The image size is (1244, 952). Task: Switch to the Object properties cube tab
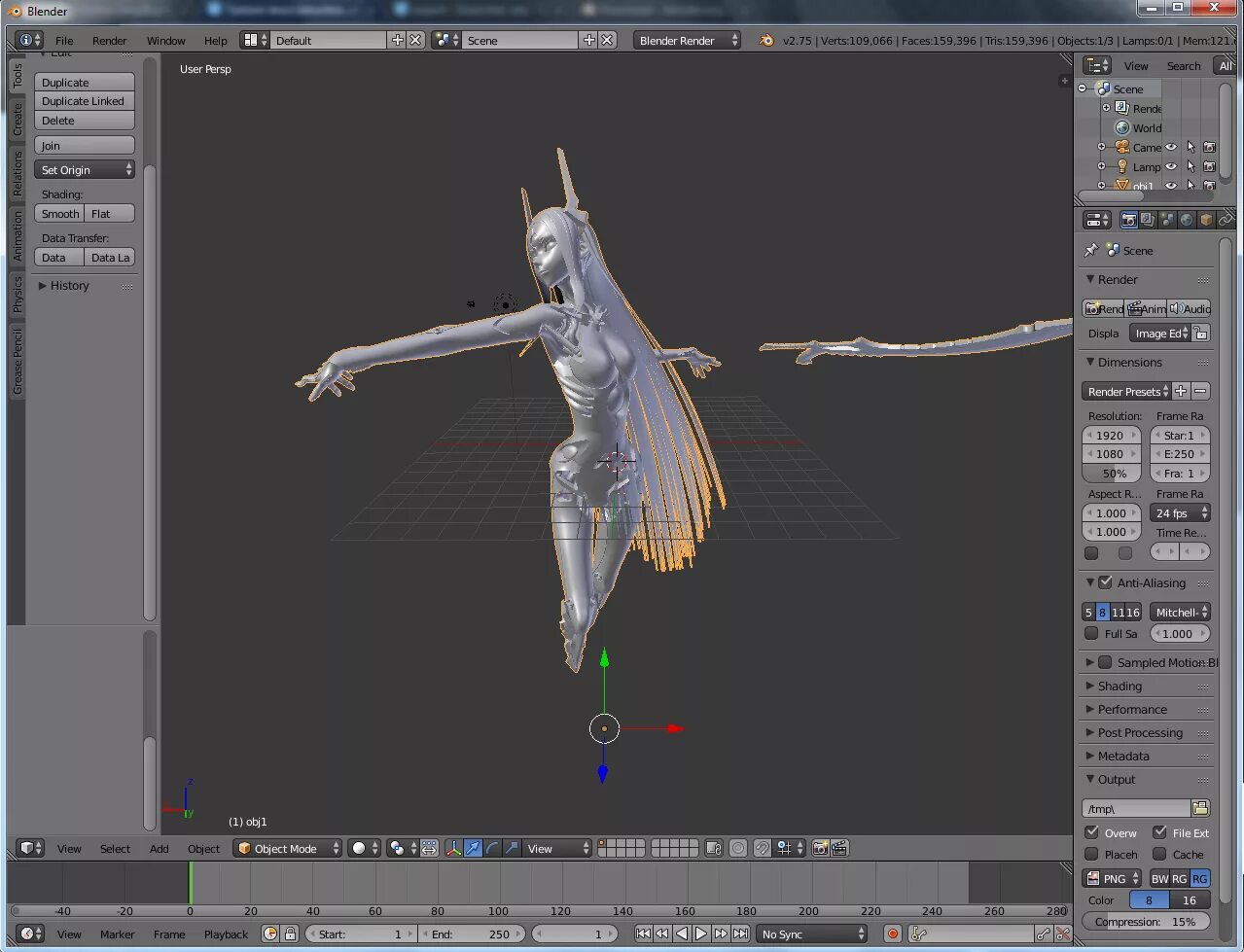(x=1206, y=220)
